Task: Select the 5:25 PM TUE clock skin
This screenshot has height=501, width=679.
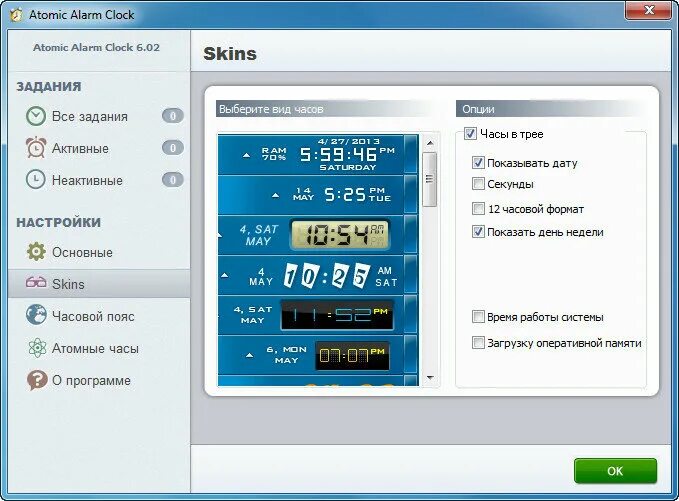Action: coord(318,194)
